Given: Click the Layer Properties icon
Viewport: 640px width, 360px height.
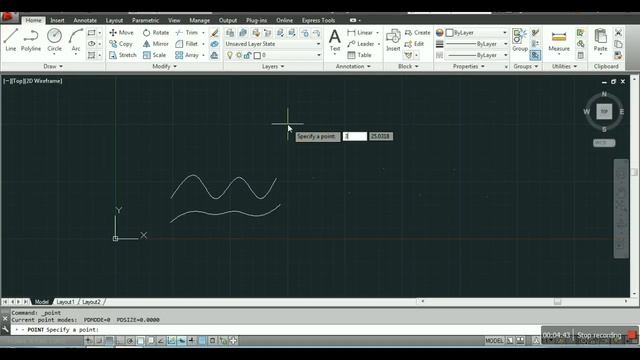Looking at the screenshot, I should pos(230,33).
